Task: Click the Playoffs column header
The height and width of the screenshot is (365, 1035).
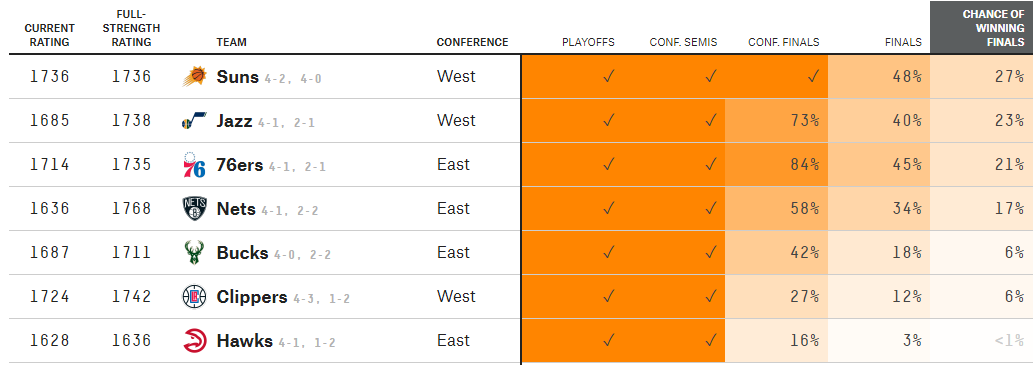Action: [x=588, y=42]
